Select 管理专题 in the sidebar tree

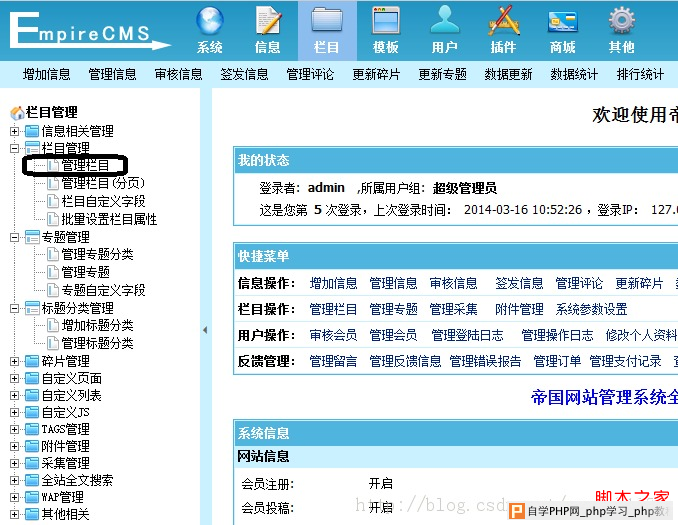point(86,272)
